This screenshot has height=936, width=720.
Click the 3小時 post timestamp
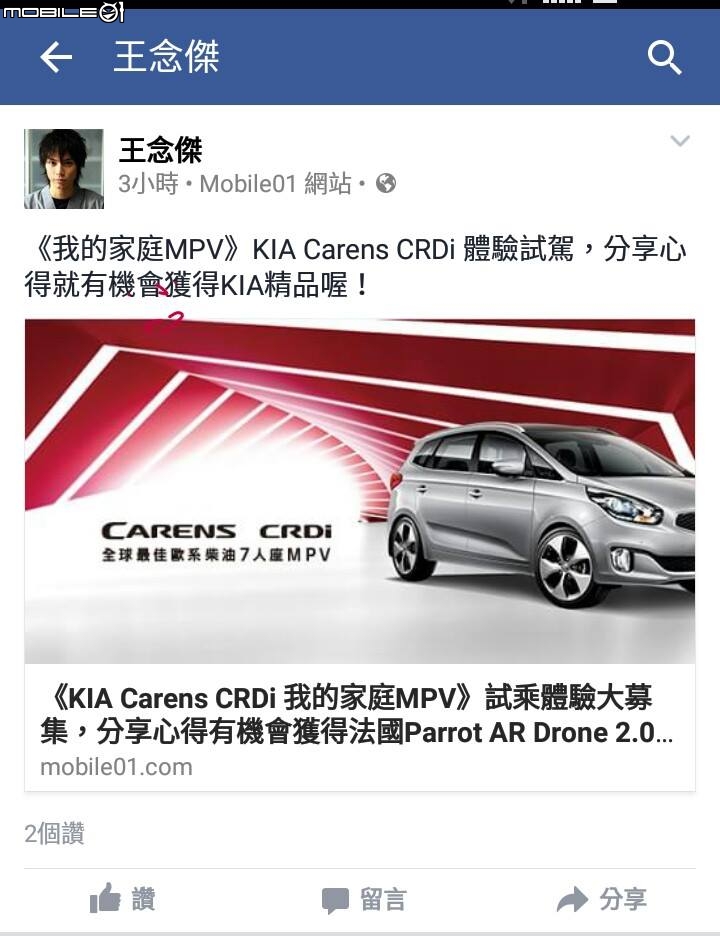coord(148,184)
